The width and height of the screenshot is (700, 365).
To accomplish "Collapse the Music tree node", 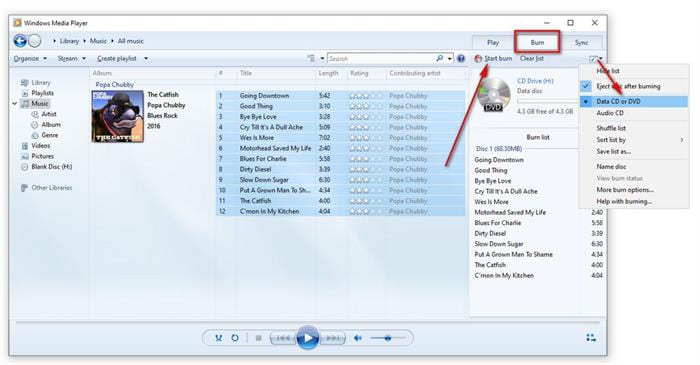I will 15,104.
